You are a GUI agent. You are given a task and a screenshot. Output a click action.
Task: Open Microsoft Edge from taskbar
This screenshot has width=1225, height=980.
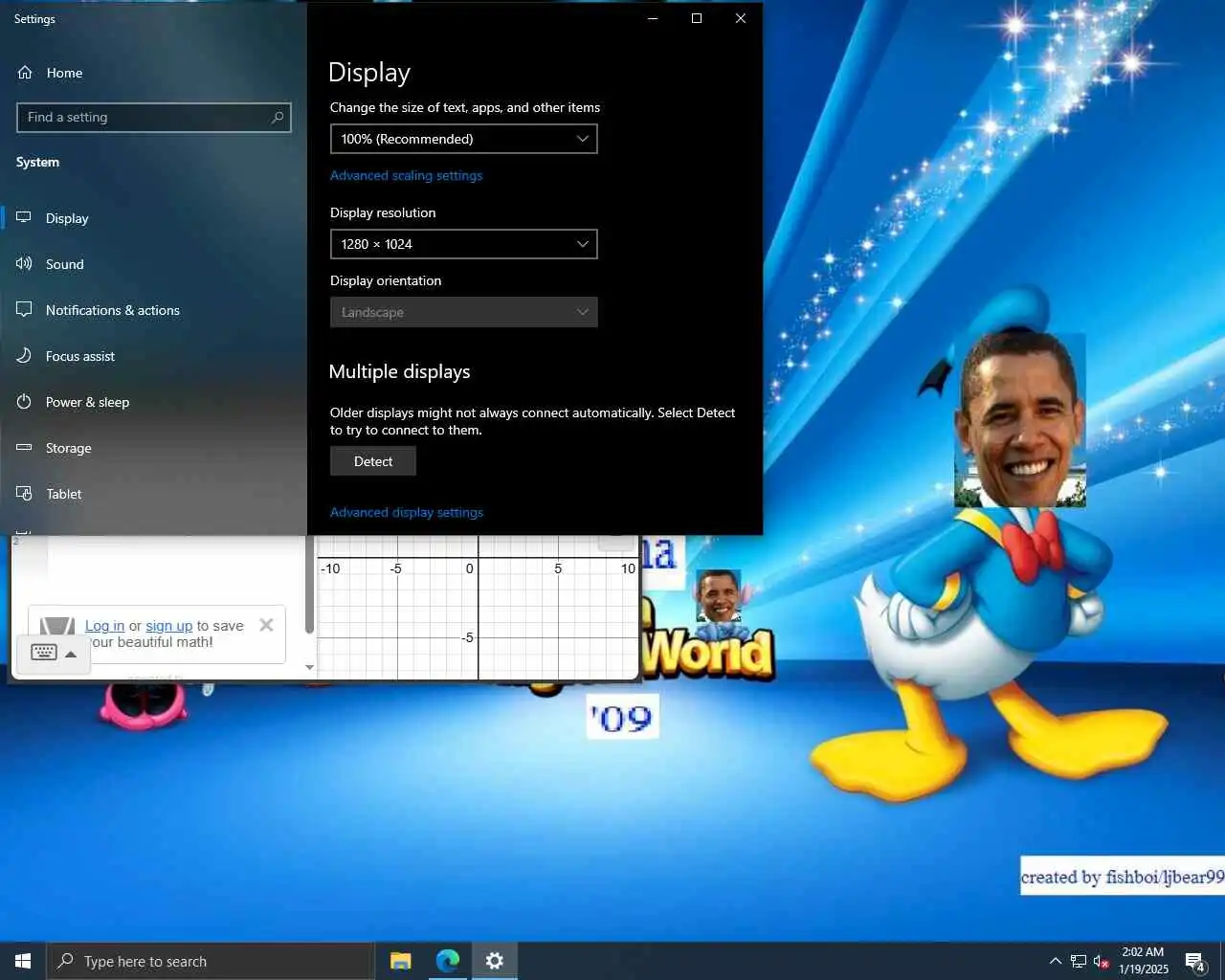pos(447,961)
